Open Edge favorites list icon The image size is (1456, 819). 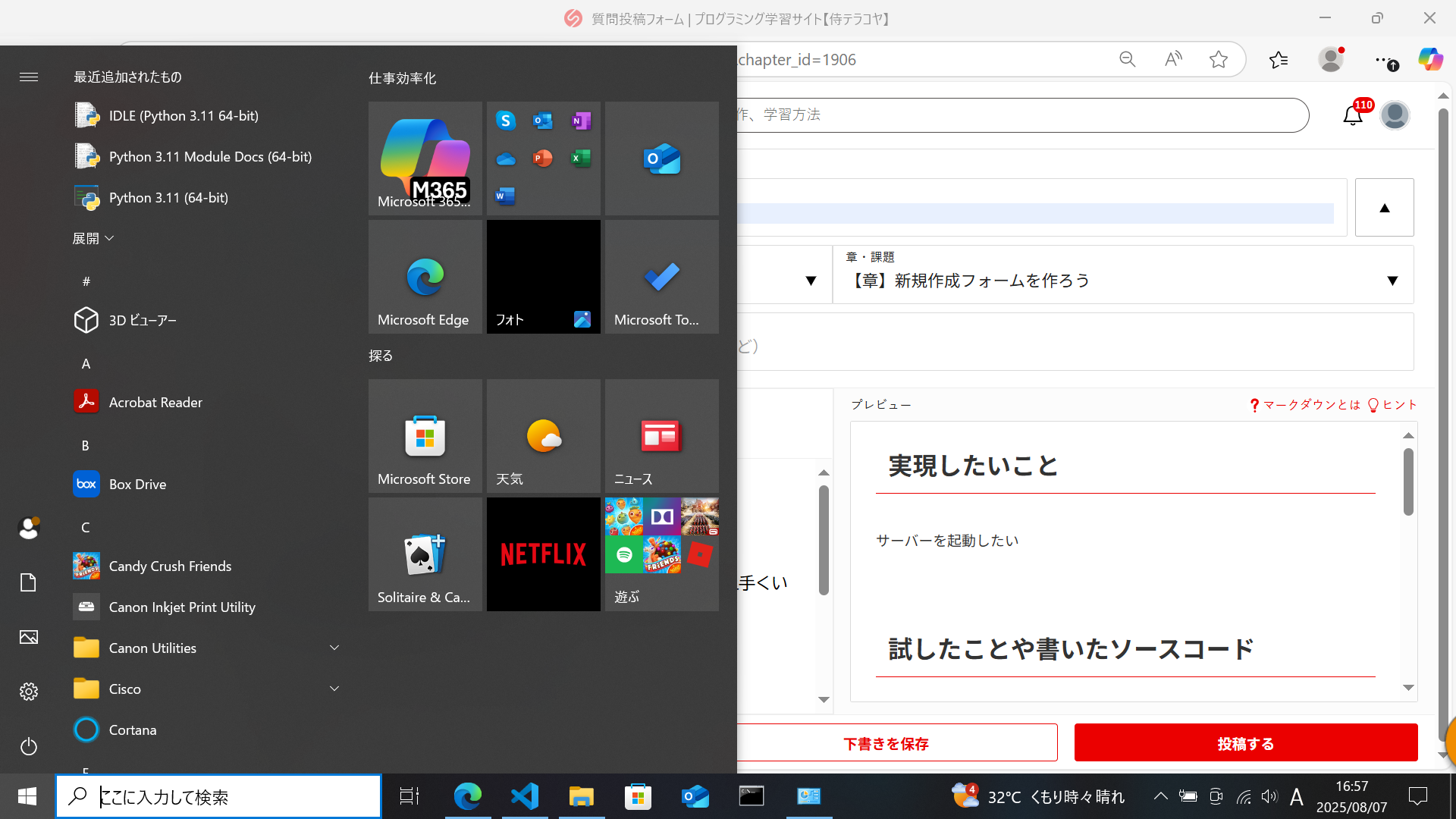click(x=1279, y=59)
